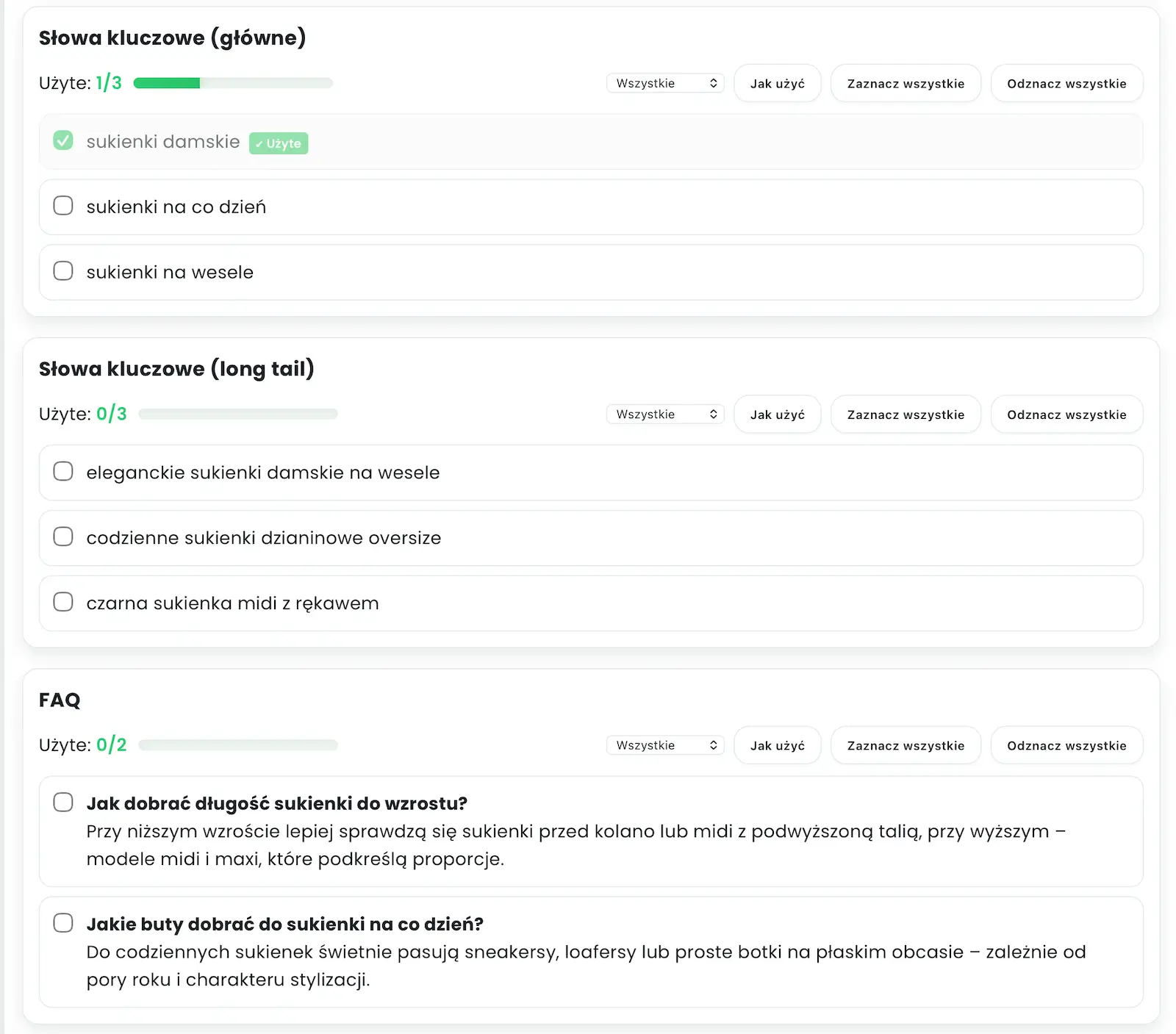Select 'eleganckie sukienki damskie na wesele' checkbox
1176x1034 pixels.
(x=63, y=471)
